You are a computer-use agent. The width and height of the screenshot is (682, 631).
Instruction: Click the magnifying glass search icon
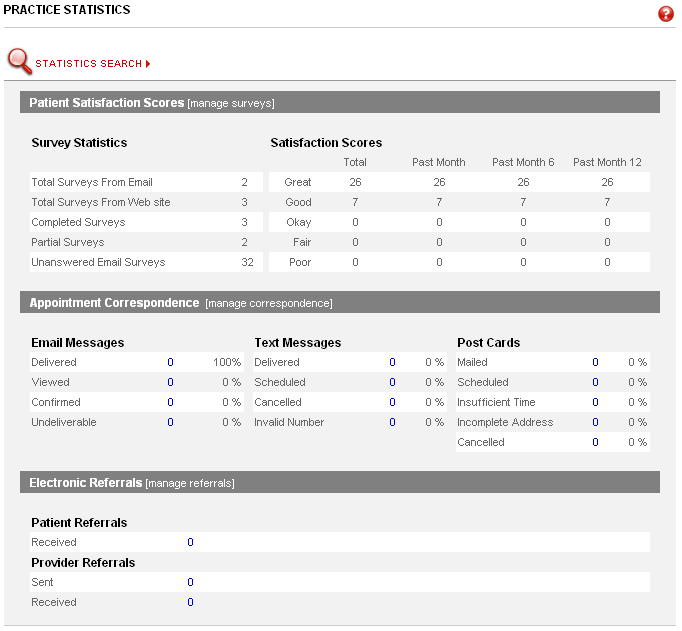point(19,62)
